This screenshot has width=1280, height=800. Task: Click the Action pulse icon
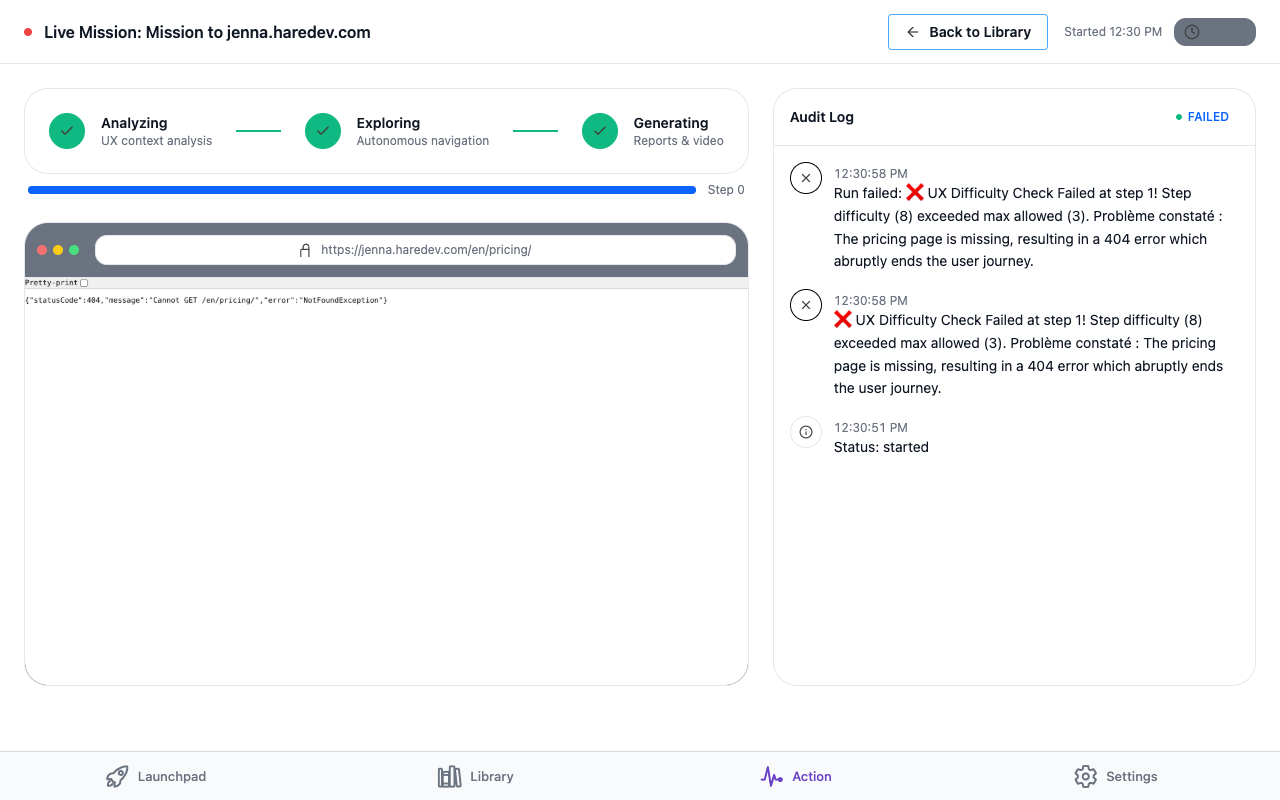(x=771, y=776)
